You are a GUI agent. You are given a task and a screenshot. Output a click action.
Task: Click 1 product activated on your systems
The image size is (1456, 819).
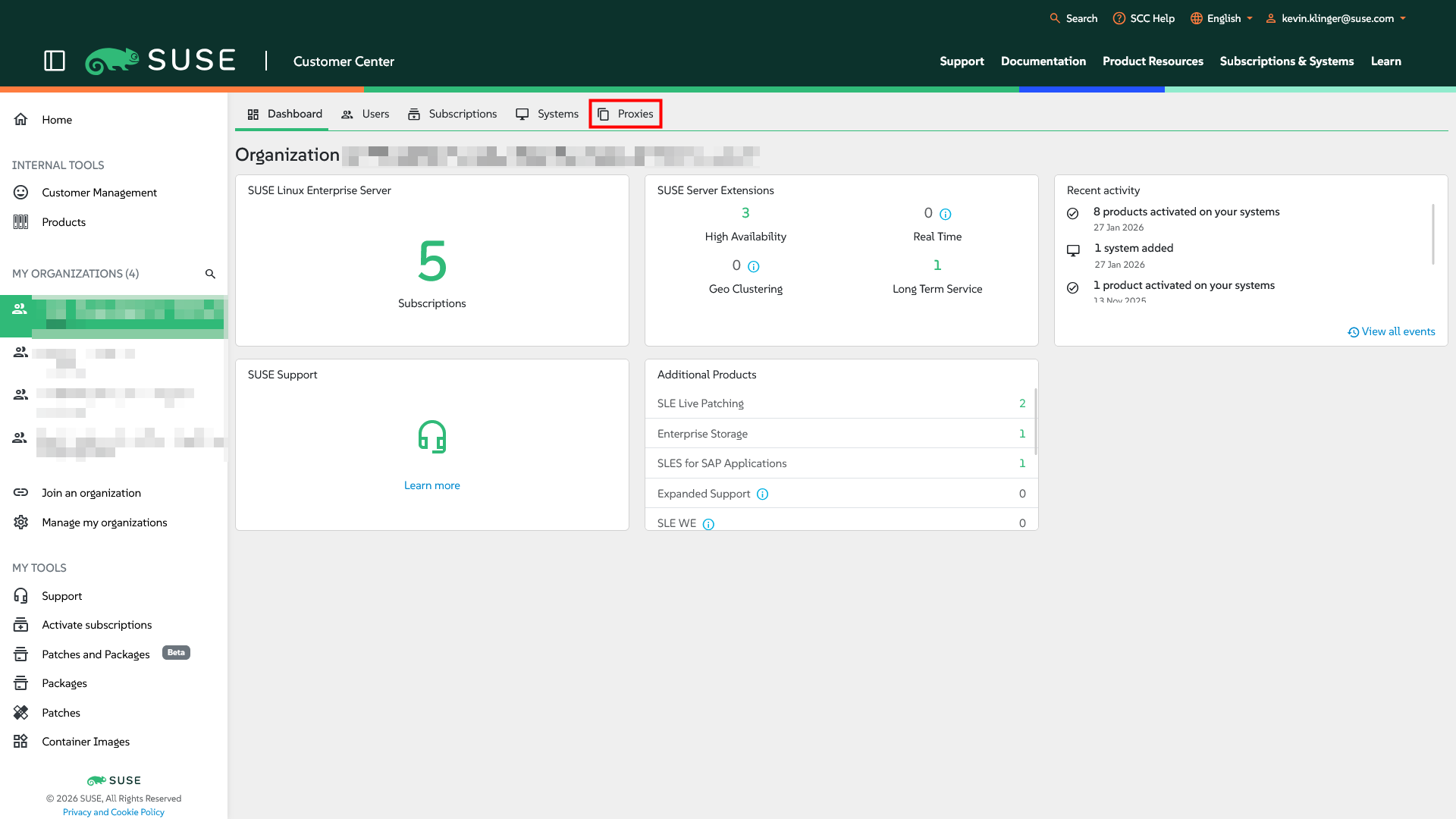click(x=1185, y=285)
